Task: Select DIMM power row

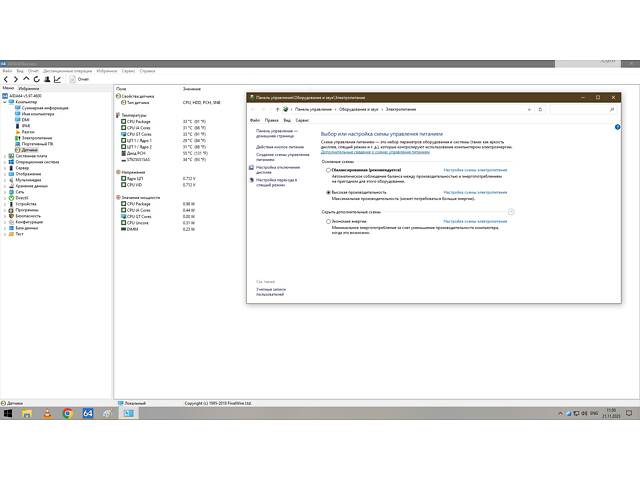Action: [x=159, y=229]
